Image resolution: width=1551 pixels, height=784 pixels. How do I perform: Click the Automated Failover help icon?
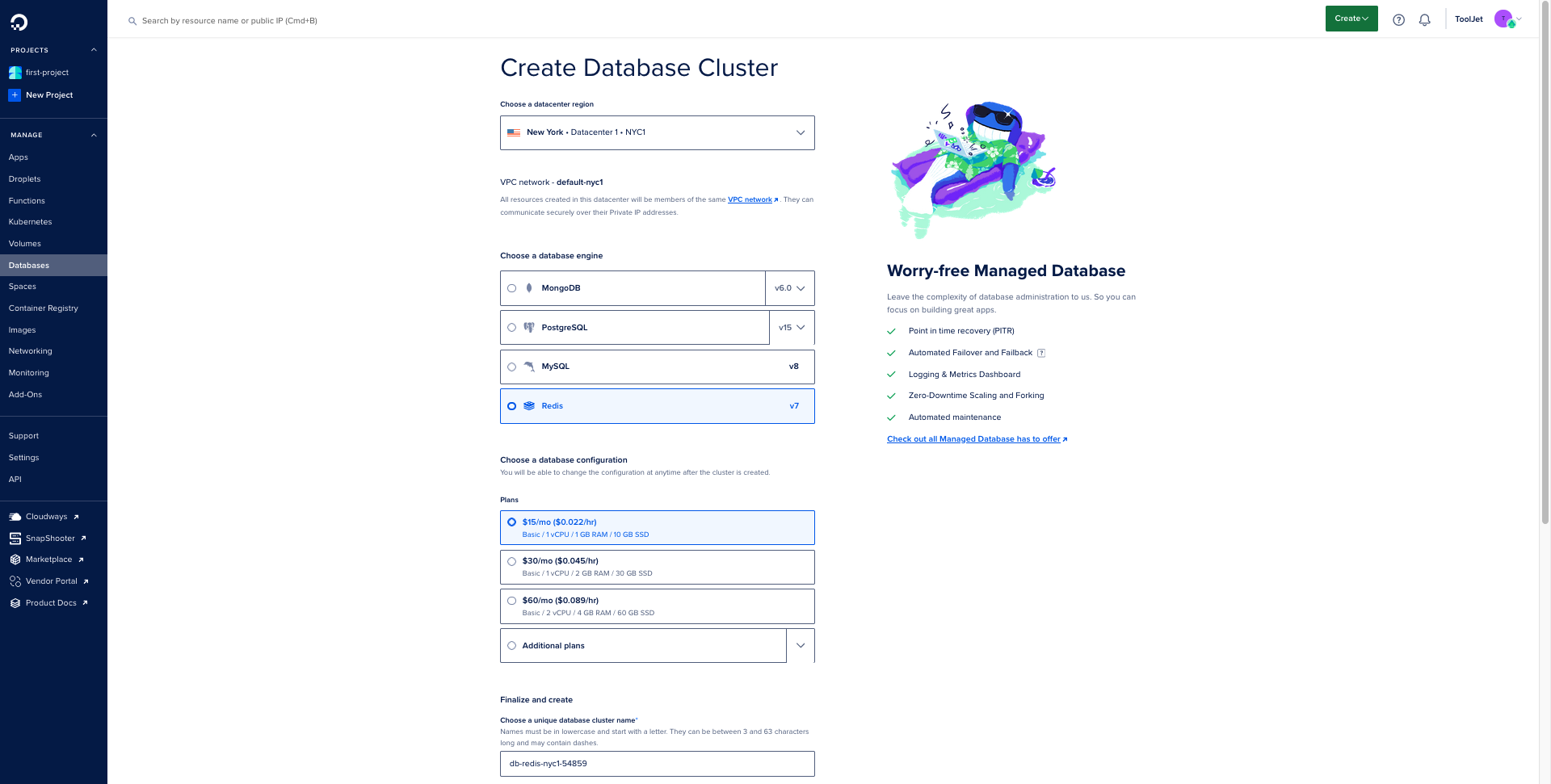(1041, 353)
